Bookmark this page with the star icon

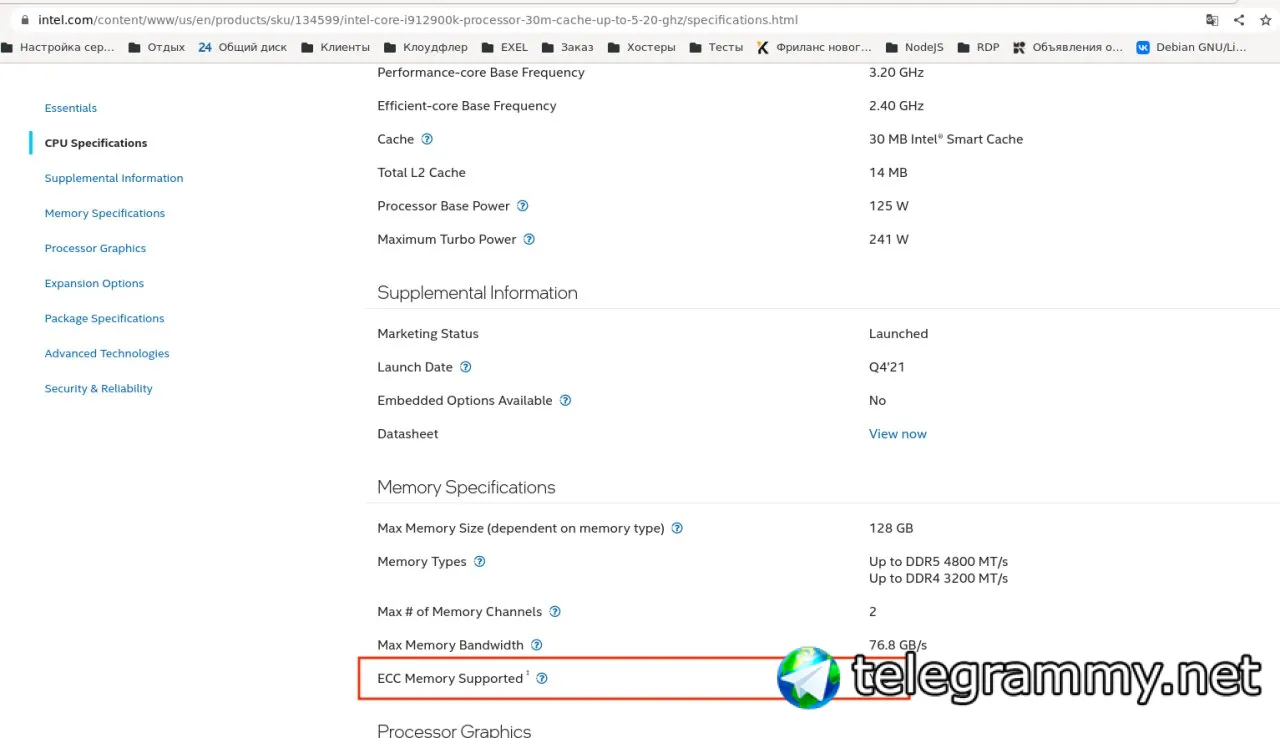pyautogui.click(x=1264, y=20)
